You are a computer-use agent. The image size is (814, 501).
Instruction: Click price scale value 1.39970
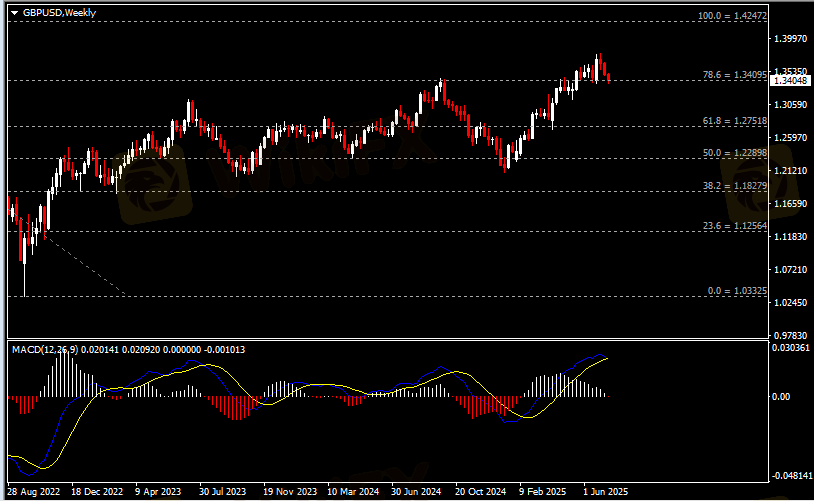click(791, 38)
